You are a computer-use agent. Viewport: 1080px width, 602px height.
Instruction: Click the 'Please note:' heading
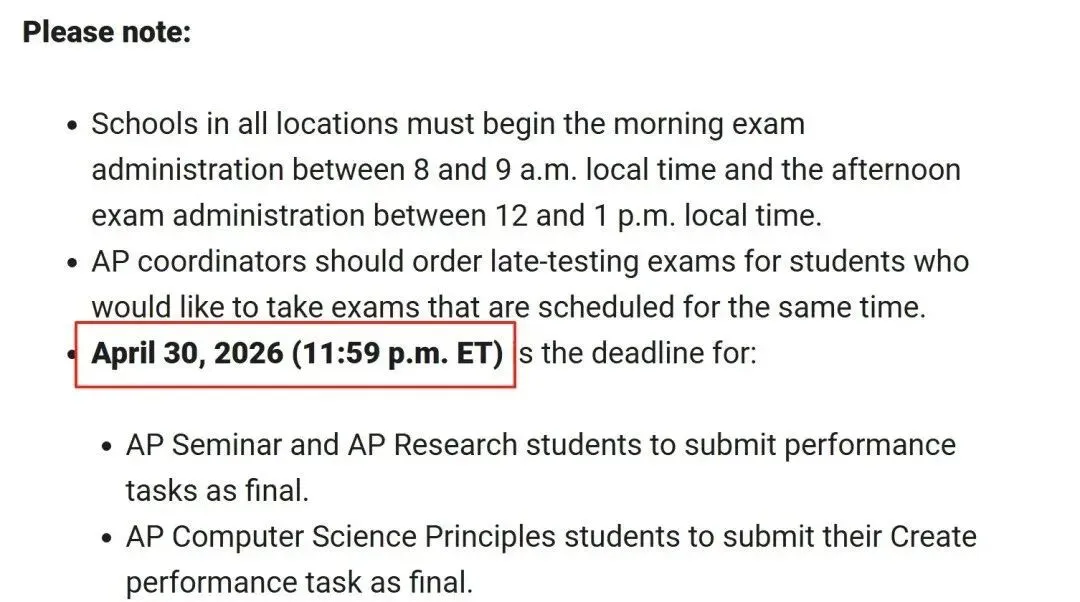tap(106, 32)
